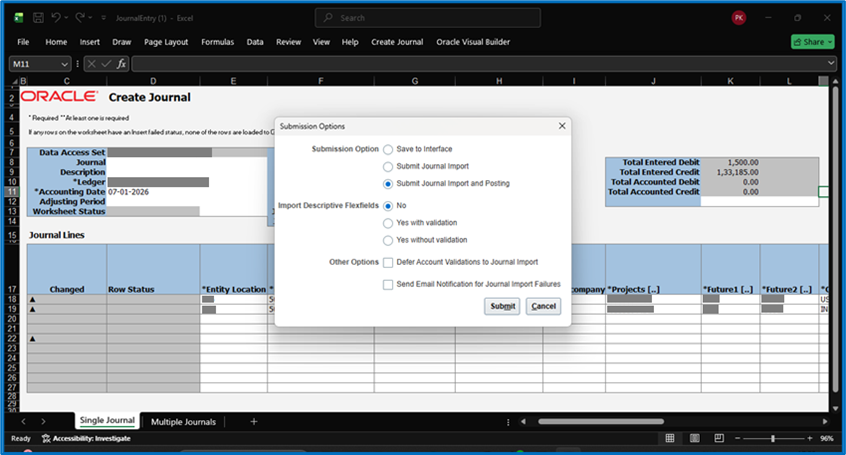
Task: Click the Excel app icon
Action: click(x=19, y=18)
